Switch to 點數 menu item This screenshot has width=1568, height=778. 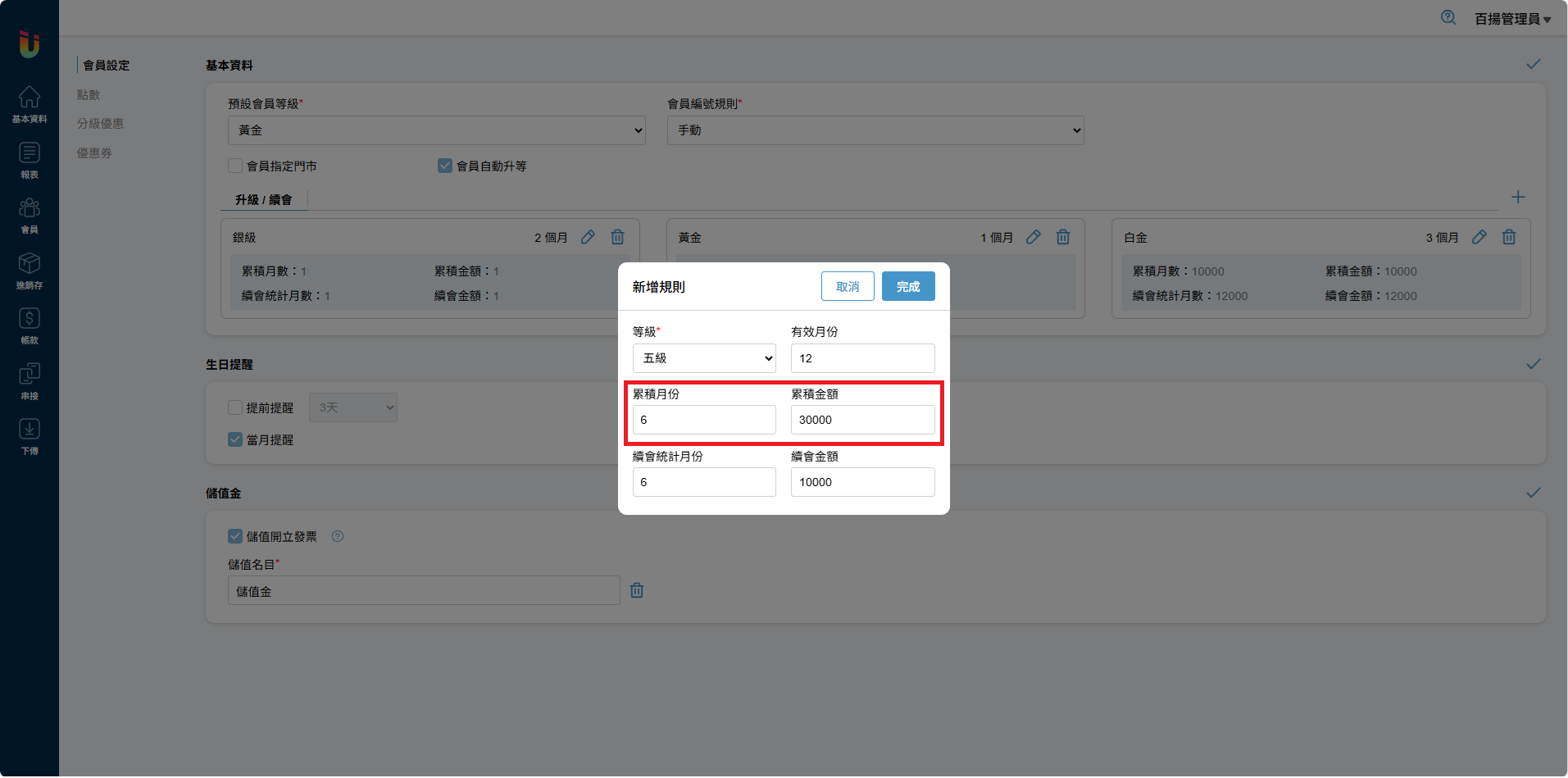(x=89, y=94)
